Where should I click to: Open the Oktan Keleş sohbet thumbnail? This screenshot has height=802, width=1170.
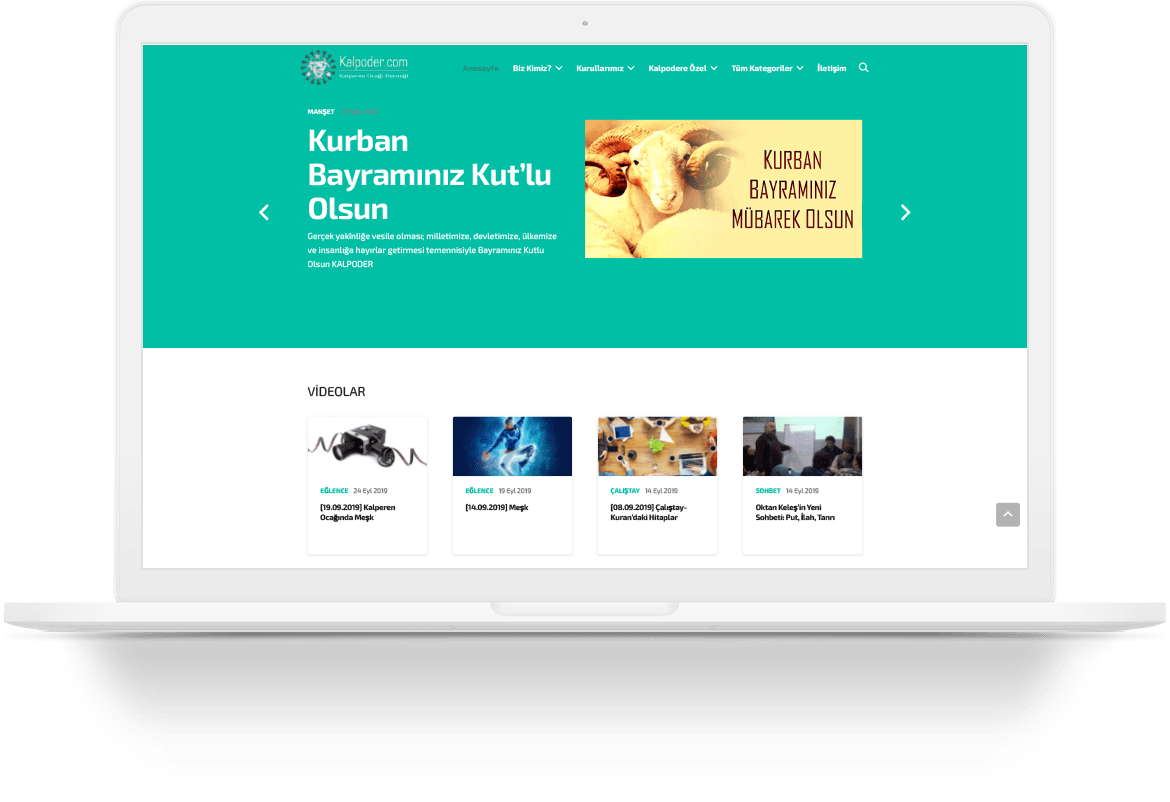click(802, 446)
